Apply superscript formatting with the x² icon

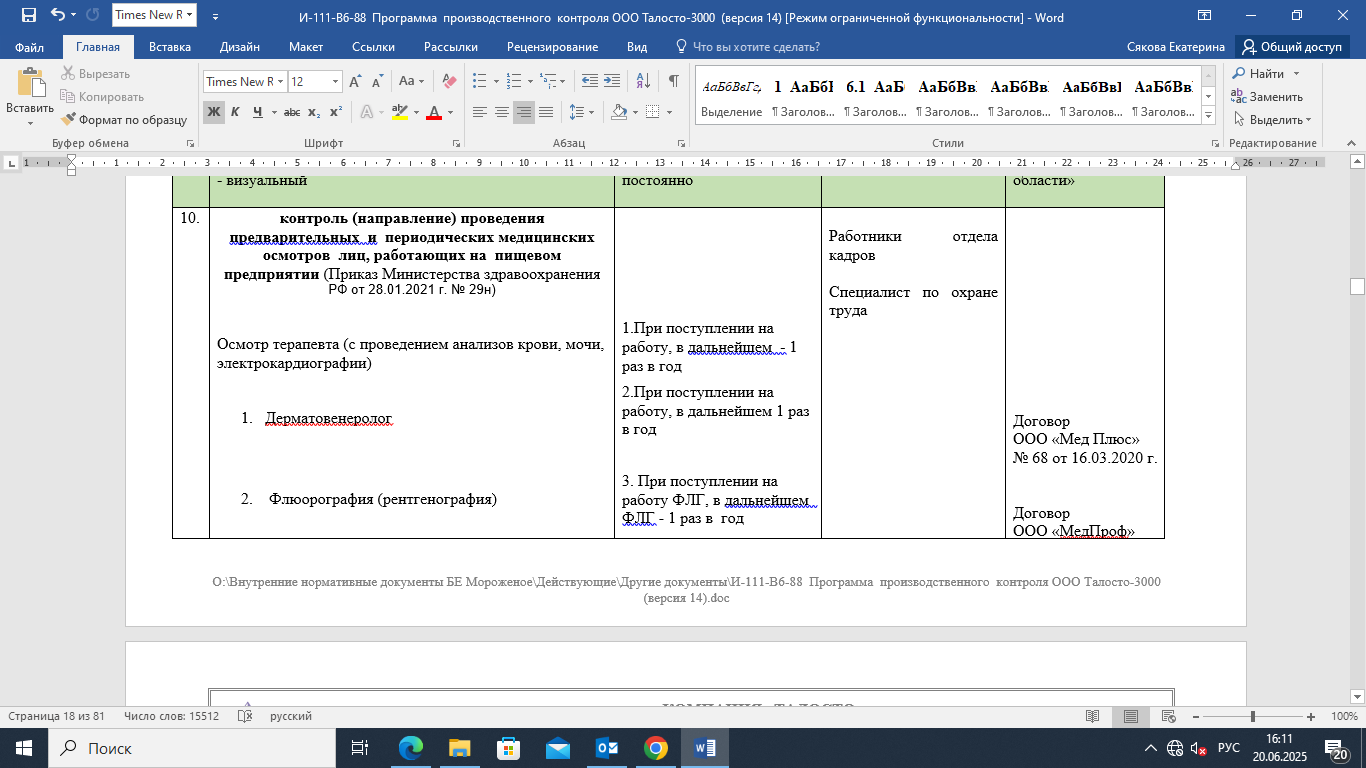point(336,113)
